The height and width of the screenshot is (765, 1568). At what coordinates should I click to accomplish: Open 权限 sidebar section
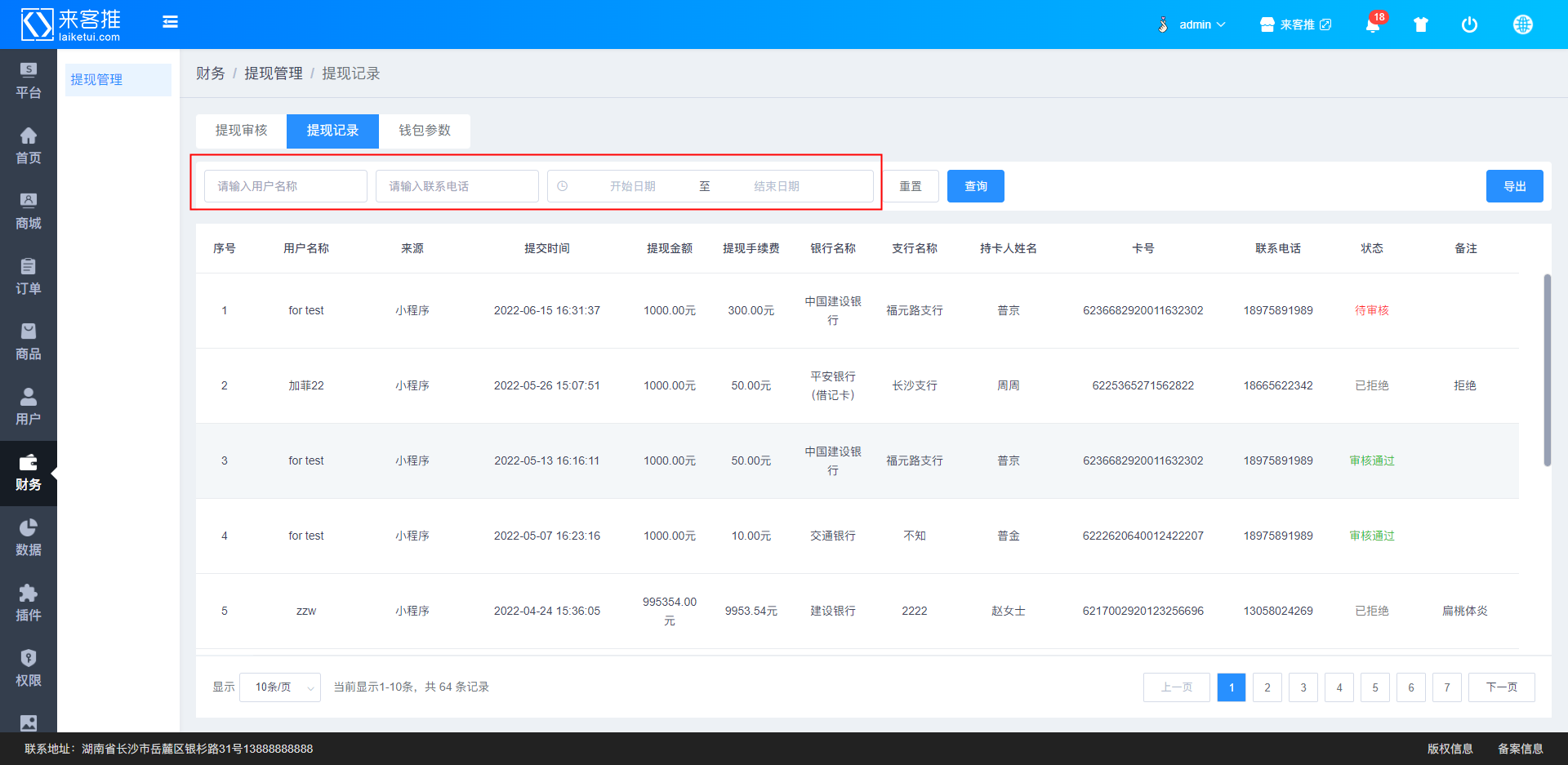(29, 669)
